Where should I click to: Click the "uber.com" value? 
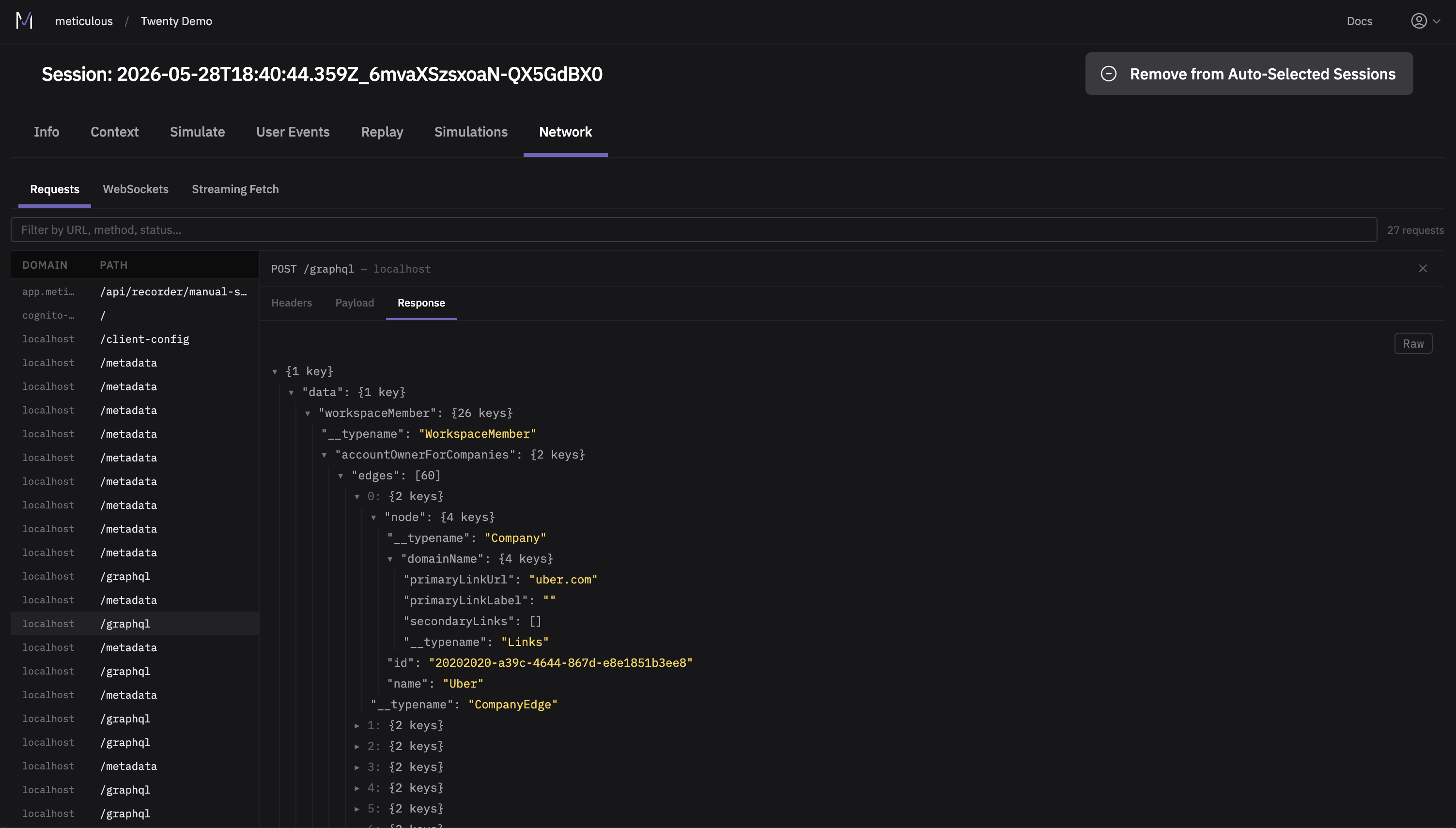(x=563, y=580)
